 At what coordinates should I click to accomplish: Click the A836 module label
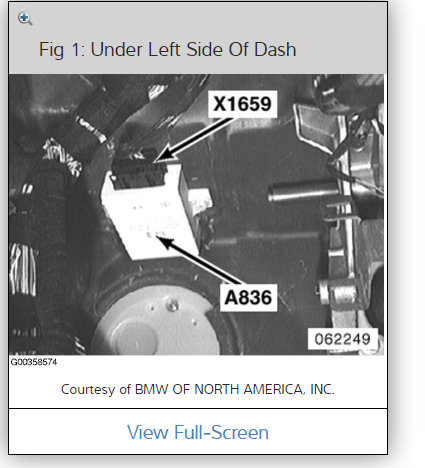(248, 297)
